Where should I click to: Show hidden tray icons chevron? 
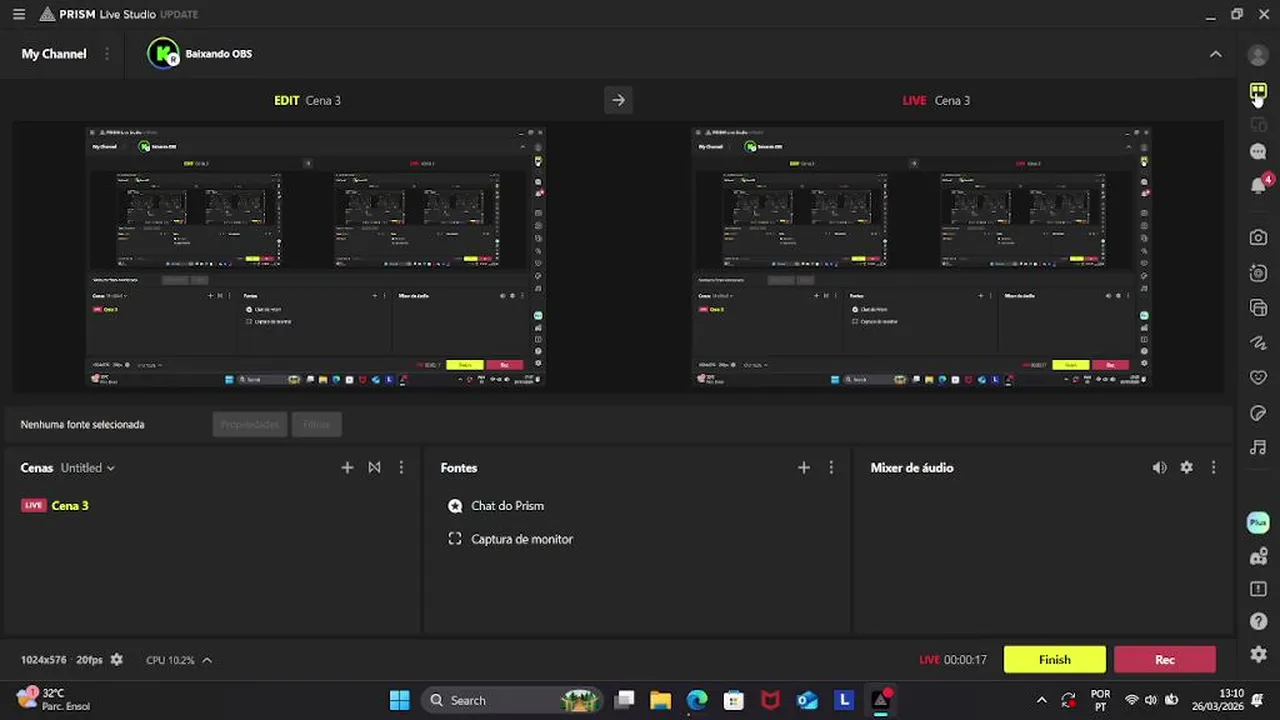click(x=1041, y=700)
